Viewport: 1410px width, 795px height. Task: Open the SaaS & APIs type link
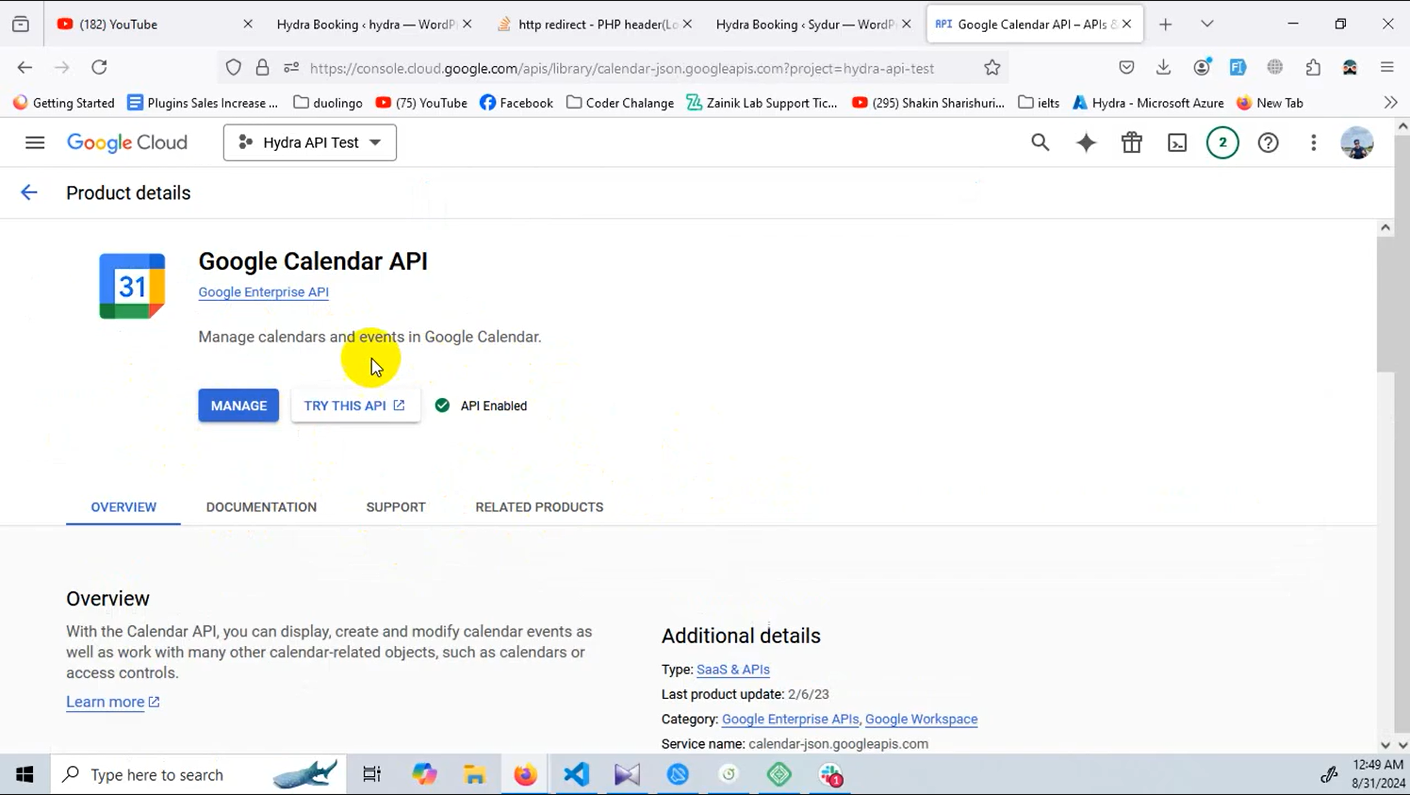[x=733, y=670]
